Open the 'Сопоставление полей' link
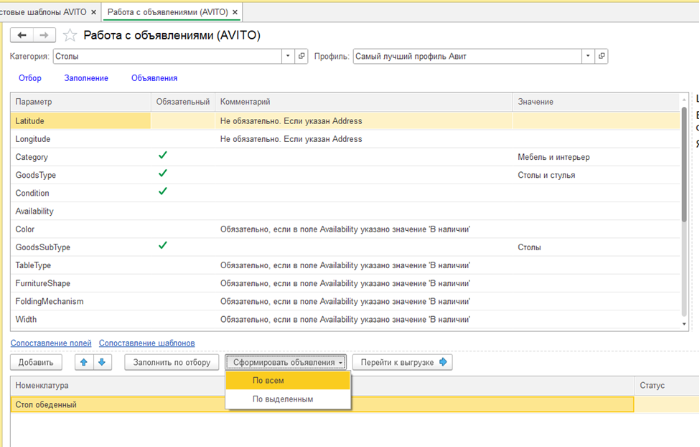Viewport: 700px width, 447px height. (50, 342)
